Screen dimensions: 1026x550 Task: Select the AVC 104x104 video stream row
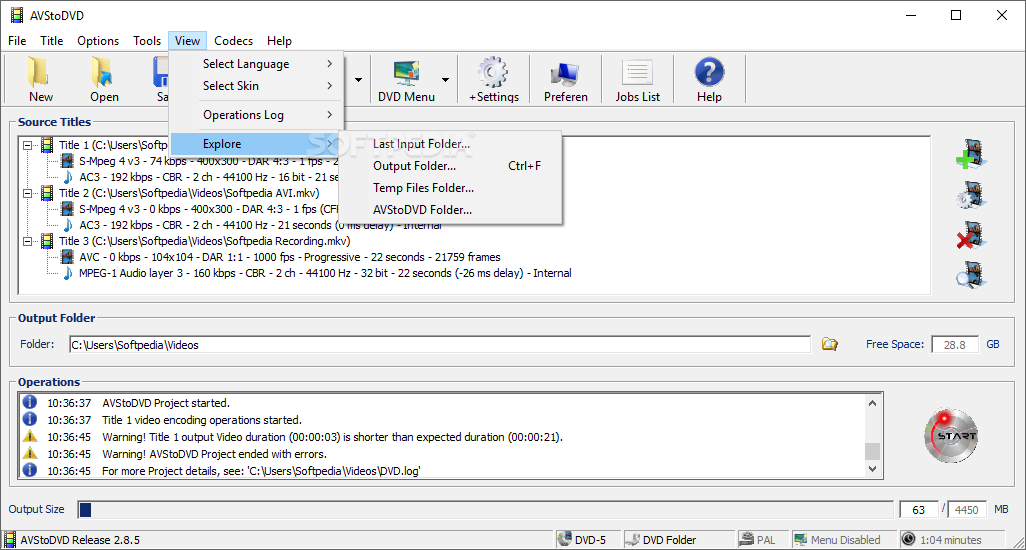click(290, 257)
